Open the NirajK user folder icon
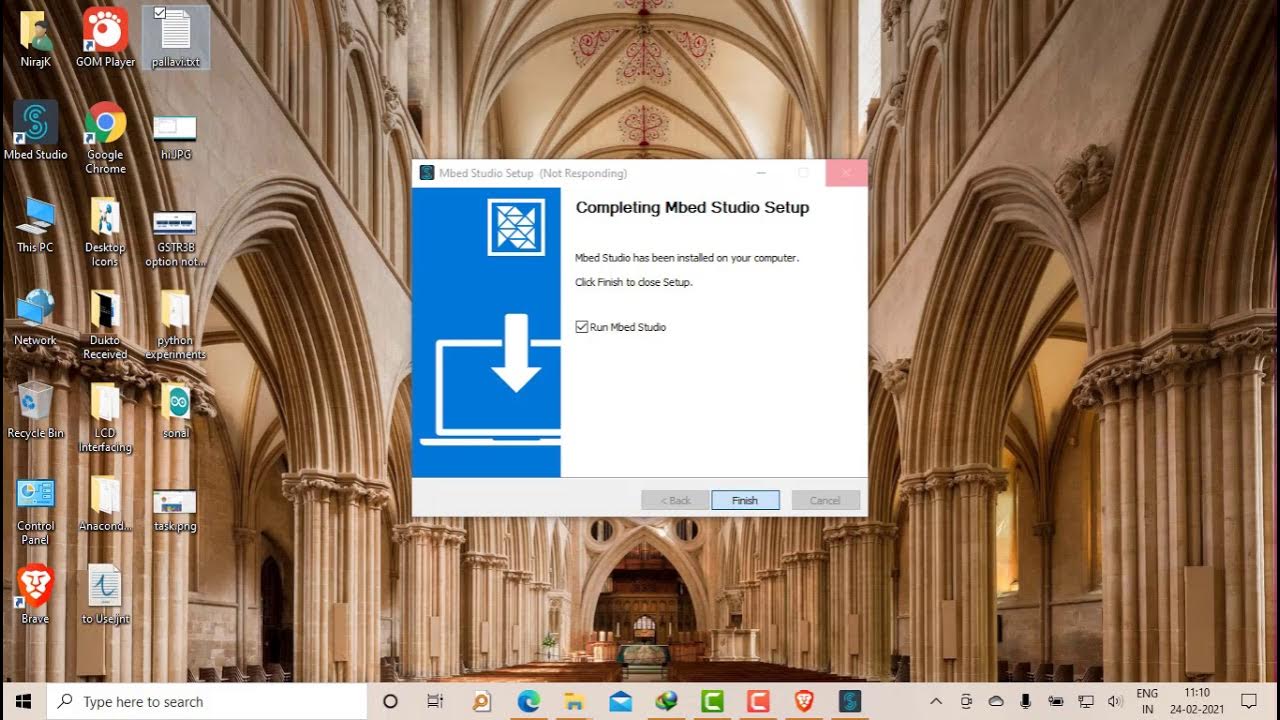 (36, 38)
